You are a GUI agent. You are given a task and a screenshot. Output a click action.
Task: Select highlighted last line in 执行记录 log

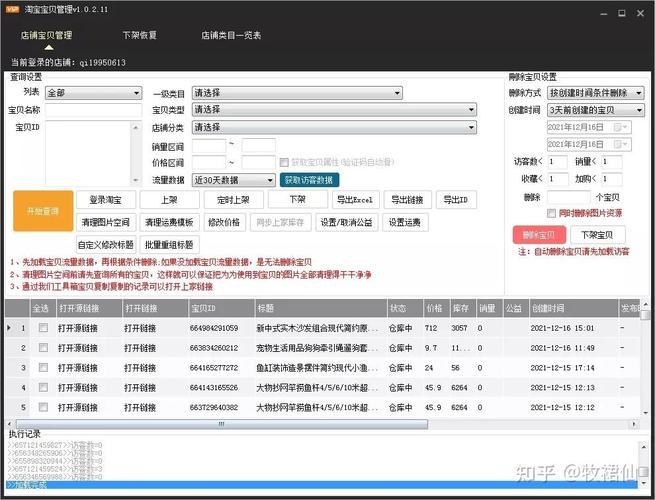[322, 485]
